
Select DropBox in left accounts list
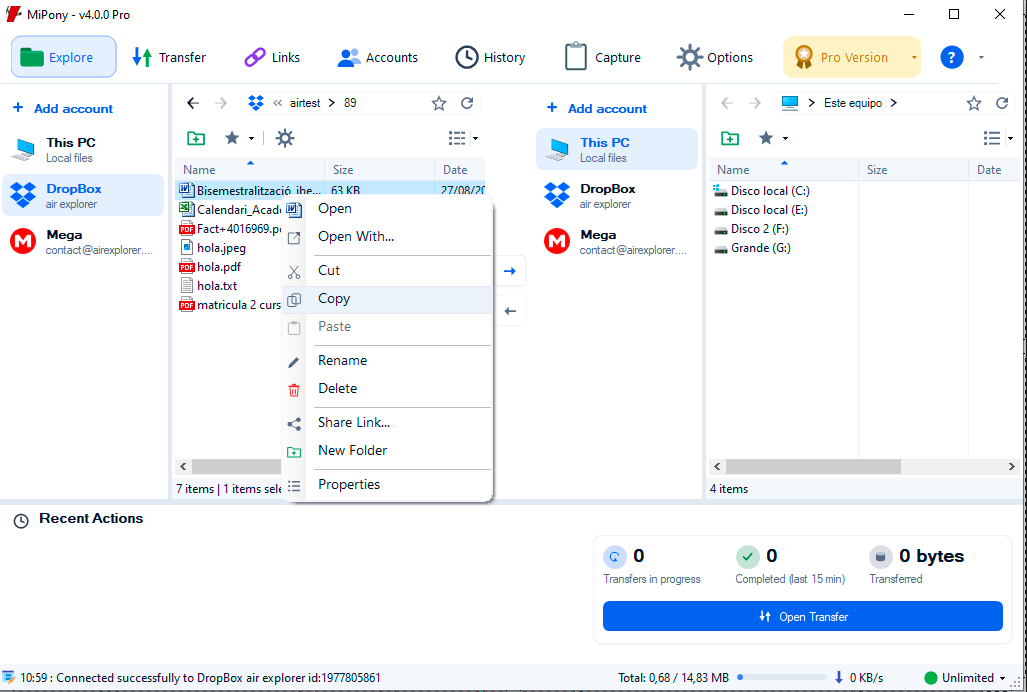(x=83, y=195)
